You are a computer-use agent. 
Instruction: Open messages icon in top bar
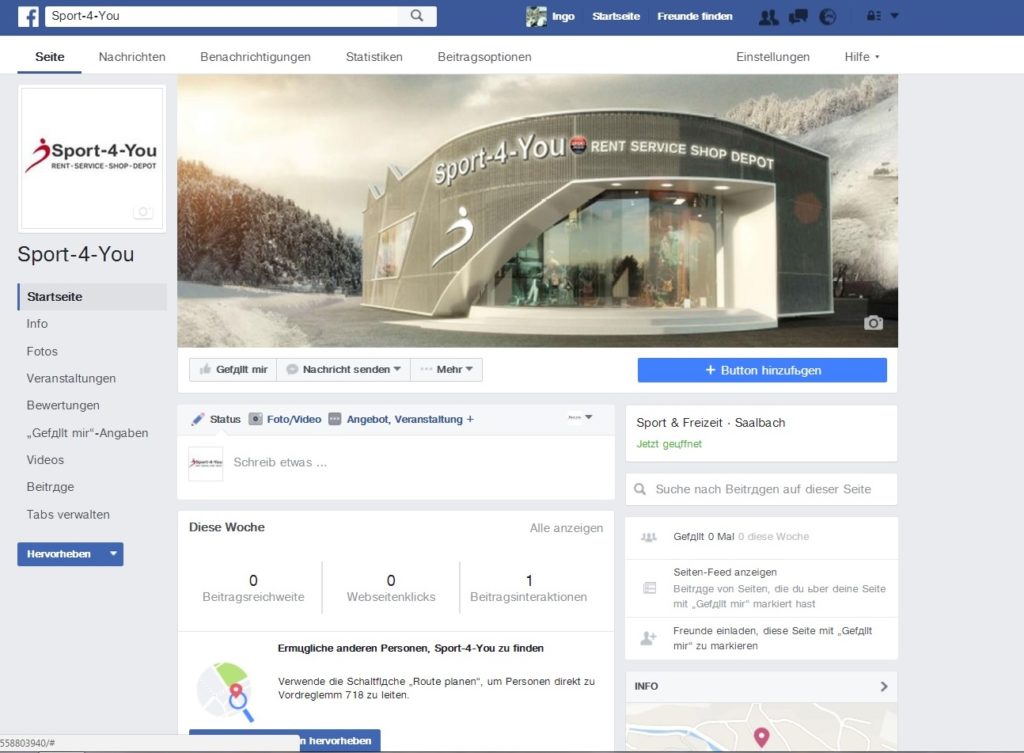[x=798, y=16]
